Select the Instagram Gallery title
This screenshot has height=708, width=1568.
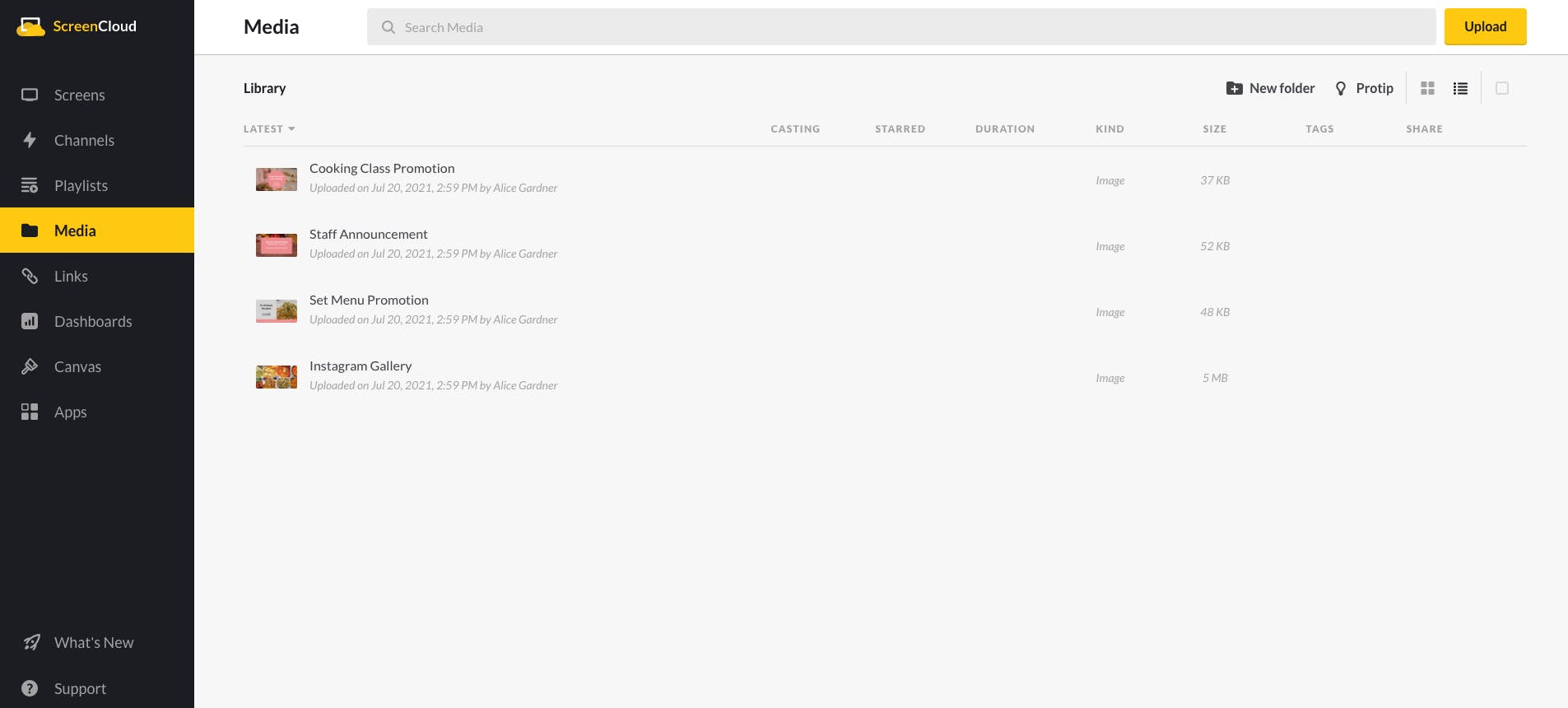click(361, 366)
